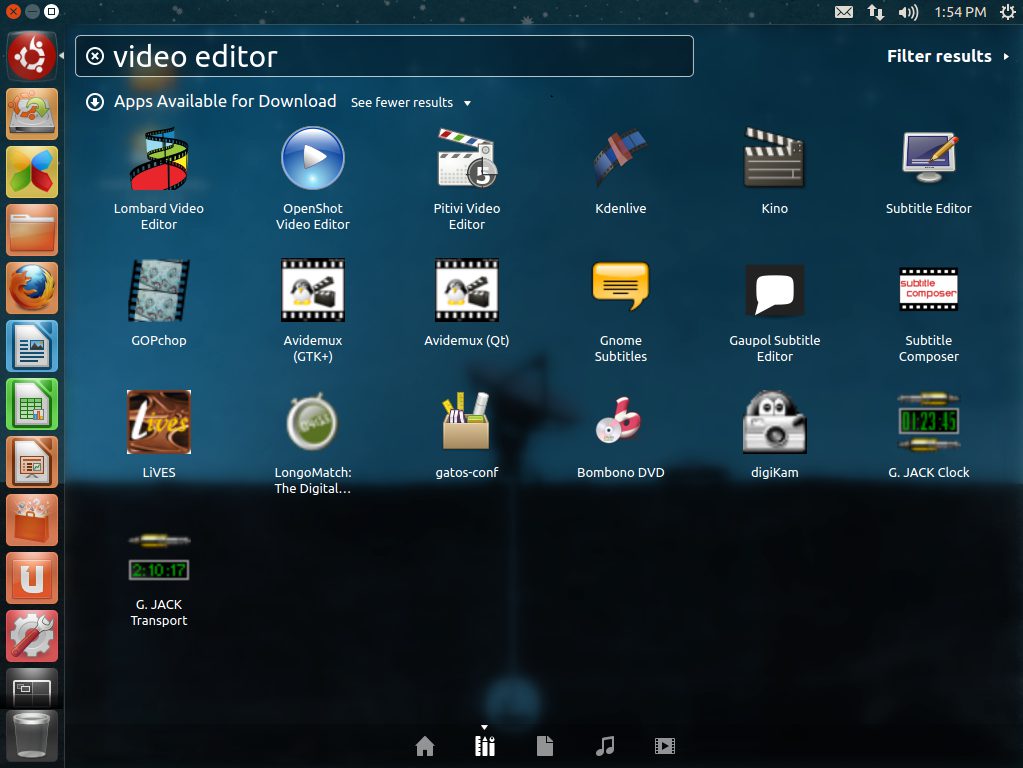Click the digiKam app icon
This screenshot has width=1023, height=768.
click(x=774, y=423)
